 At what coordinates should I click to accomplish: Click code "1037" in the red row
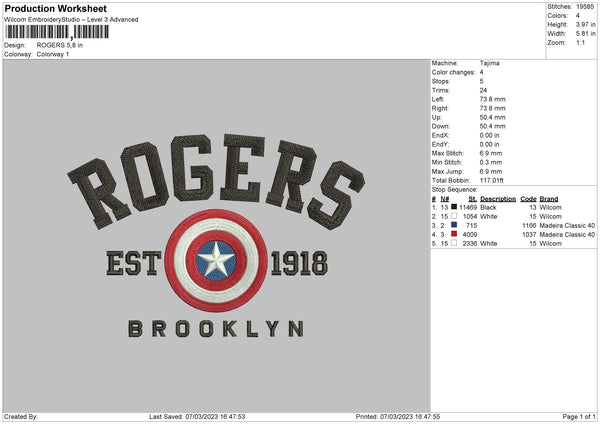click(x=529, y=235)
